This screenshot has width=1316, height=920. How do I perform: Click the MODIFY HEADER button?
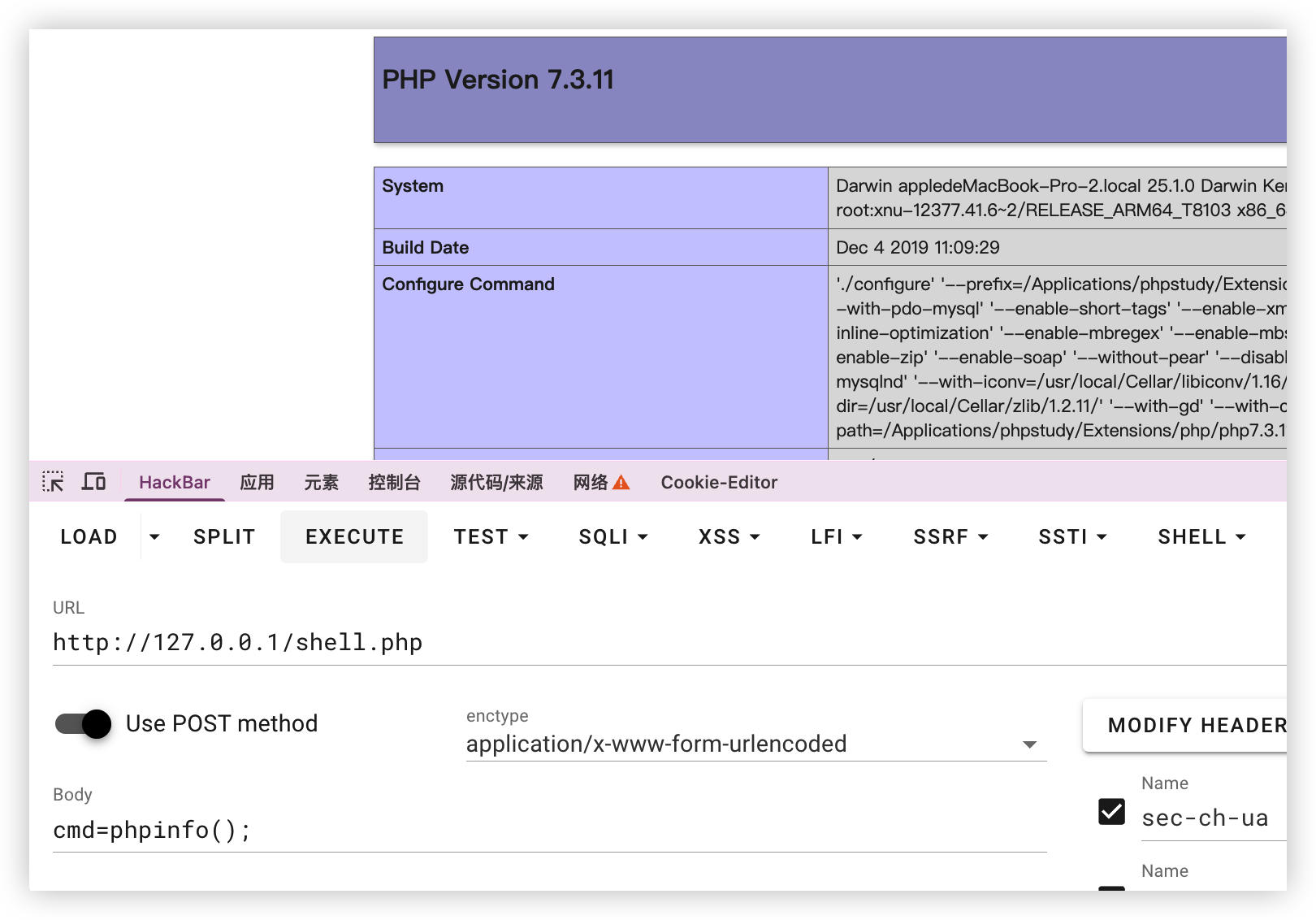pyautogui.click(x=1196, y=725)
